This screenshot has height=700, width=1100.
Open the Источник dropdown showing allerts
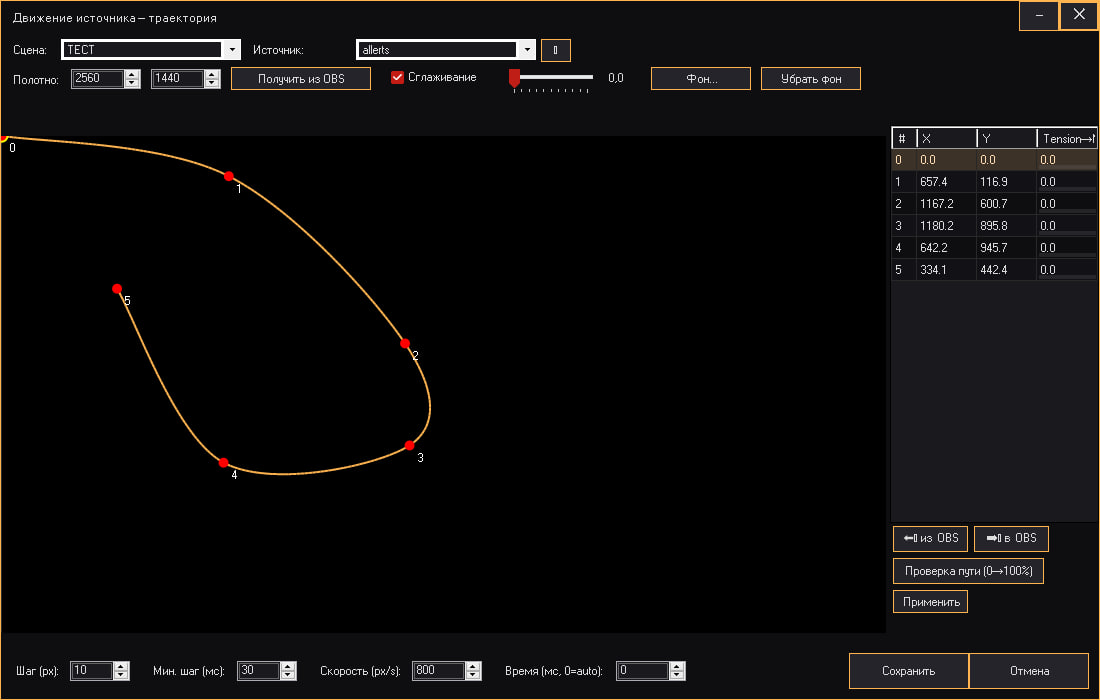tap(527, 49)
